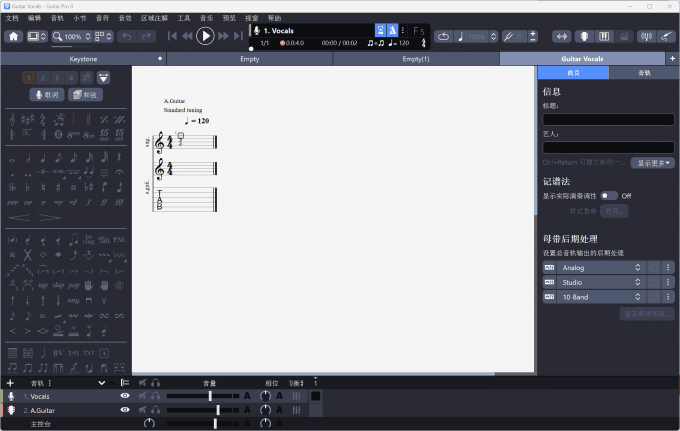Viewport: 680px width, 431px height.
Task: Open key signature (sharps) tool
Action: [x=27, y=119]
